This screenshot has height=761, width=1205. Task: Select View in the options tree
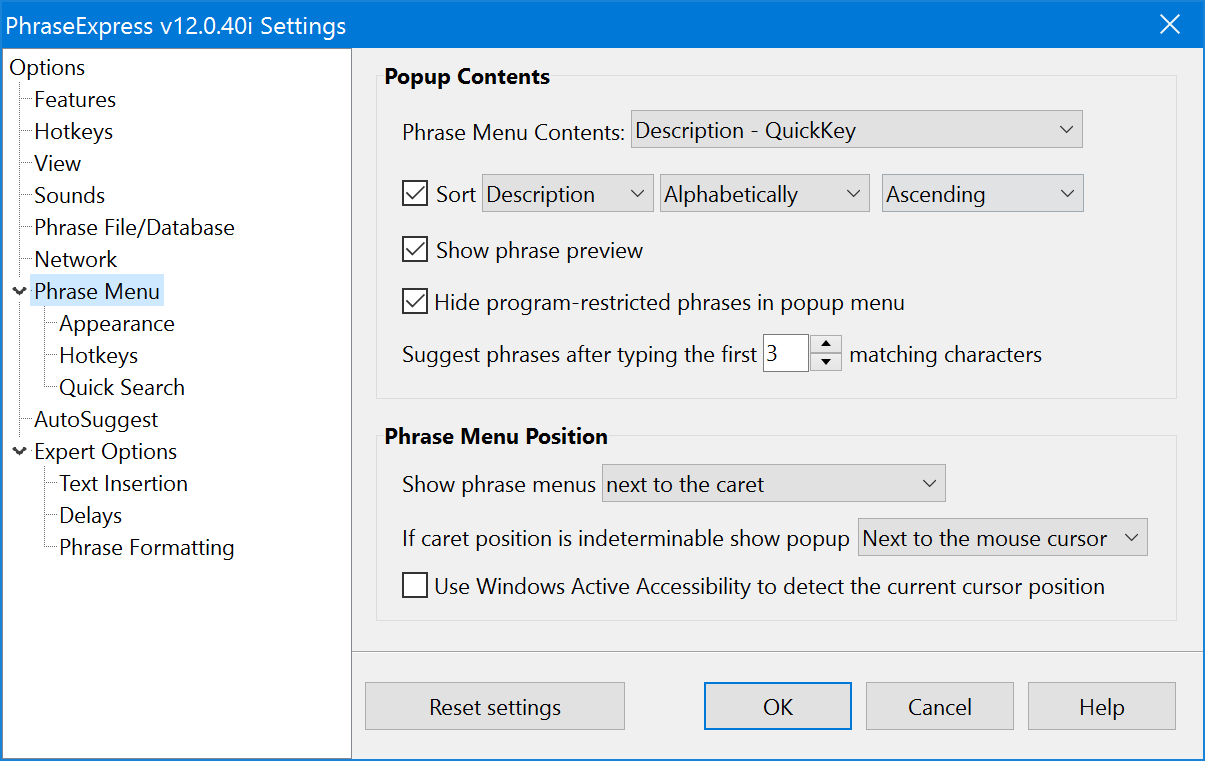tap(57, 164)
